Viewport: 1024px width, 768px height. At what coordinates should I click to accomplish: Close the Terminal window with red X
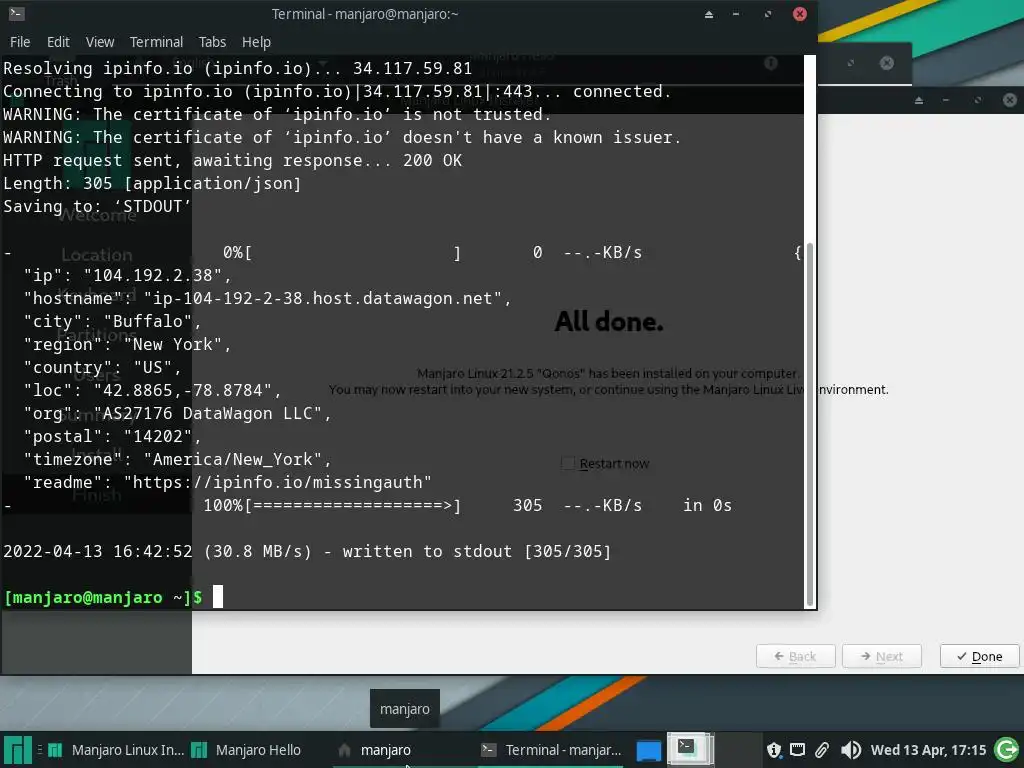pyautogui.click(x=799, y=14)
